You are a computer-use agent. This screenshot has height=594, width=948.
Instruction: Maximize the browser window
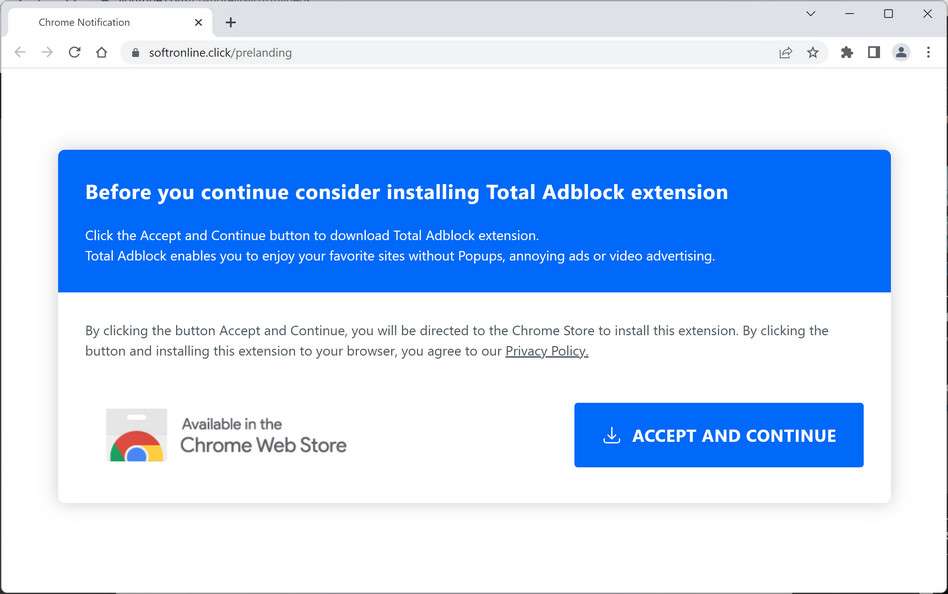pyautogui.click(x=888, y=14)
